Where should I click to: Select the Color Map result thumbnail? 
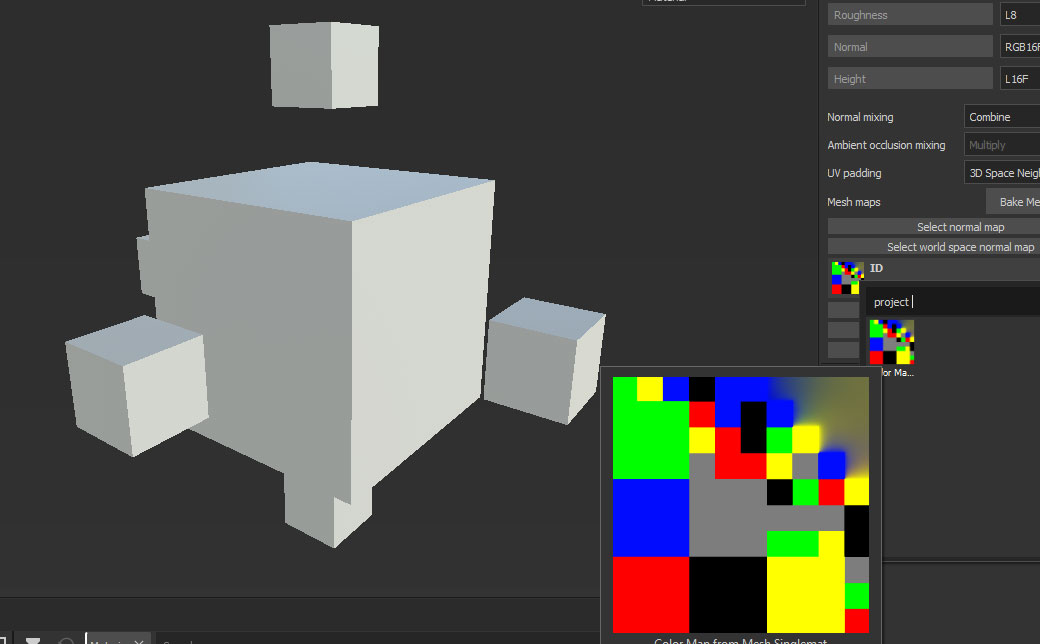[891, 342]
